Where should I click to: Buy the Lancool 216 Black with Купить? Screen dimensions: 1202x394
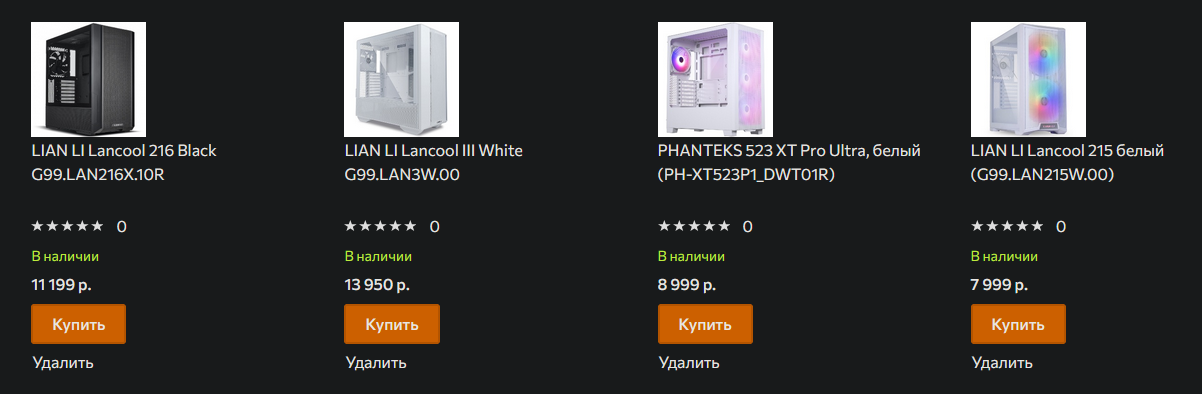click(x=79, y=325)
